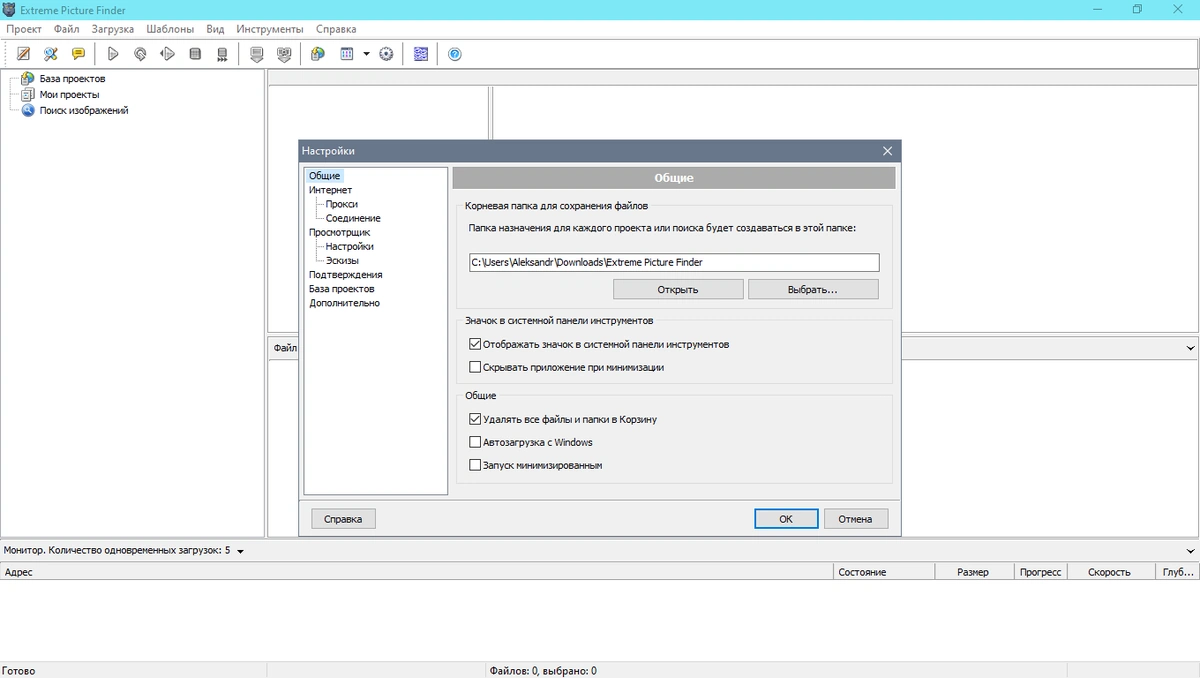Toggle Отображать значок в системной панели инструментов
The height and width of the screenshot is (678, 1200).
(475, 344)
